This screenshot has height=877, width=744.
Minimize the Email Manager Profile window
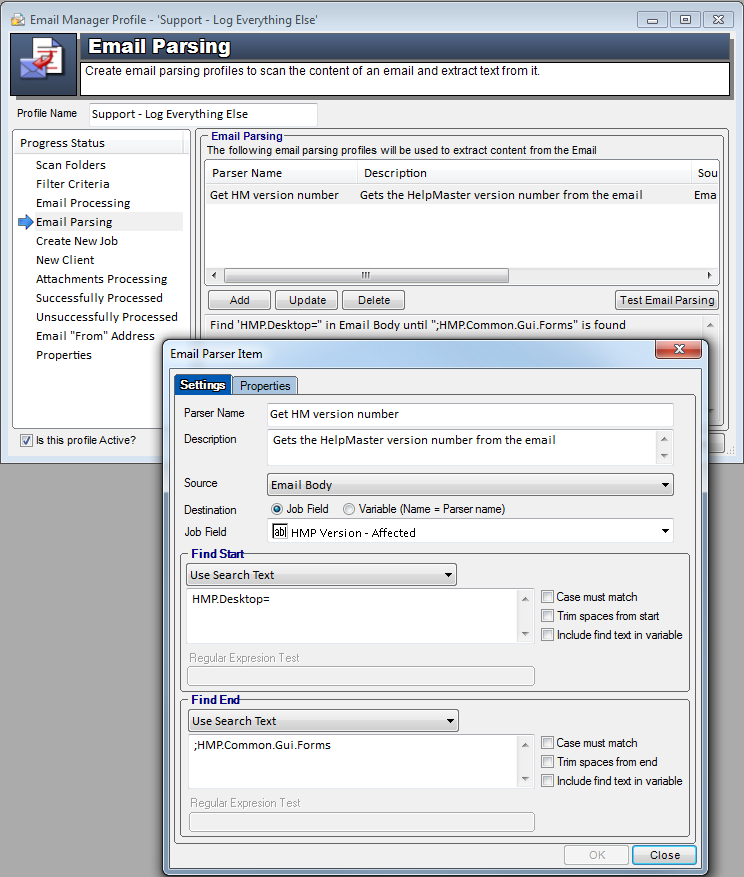[x=652, y=20]
